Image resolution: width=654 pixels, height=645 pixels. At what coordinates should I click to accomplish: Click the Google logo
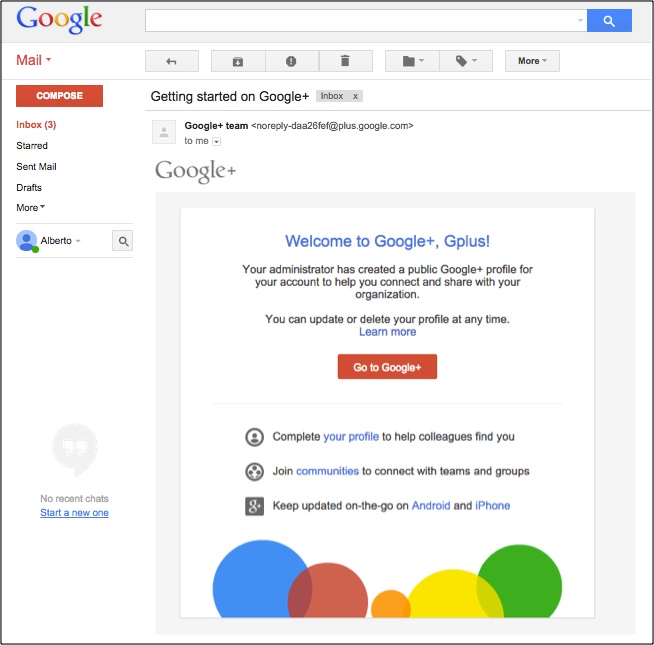click(x=59, y=20)
